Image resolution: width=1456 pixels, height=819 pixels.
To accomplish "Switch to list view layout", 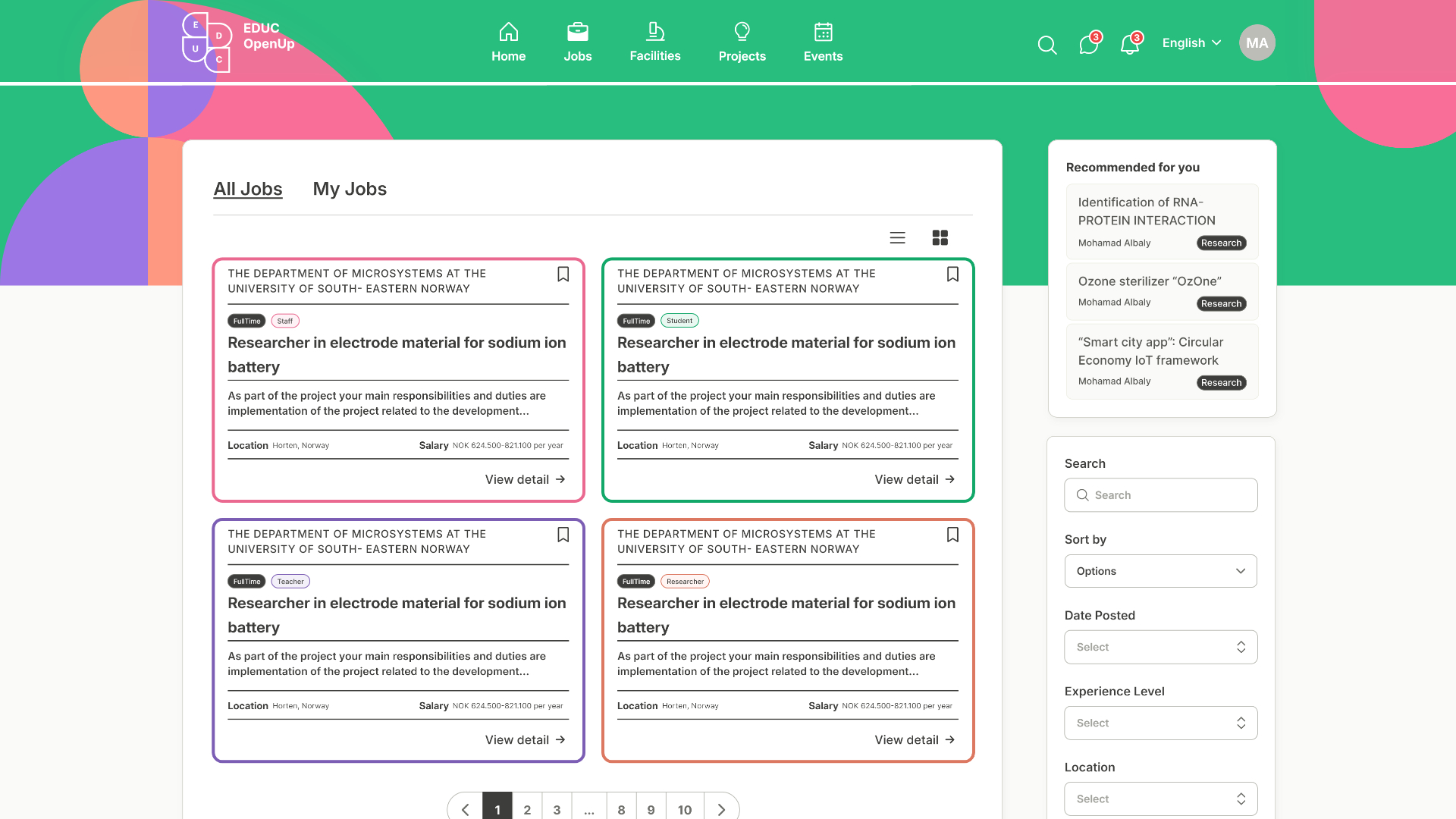I will click(x=897, y=238).
